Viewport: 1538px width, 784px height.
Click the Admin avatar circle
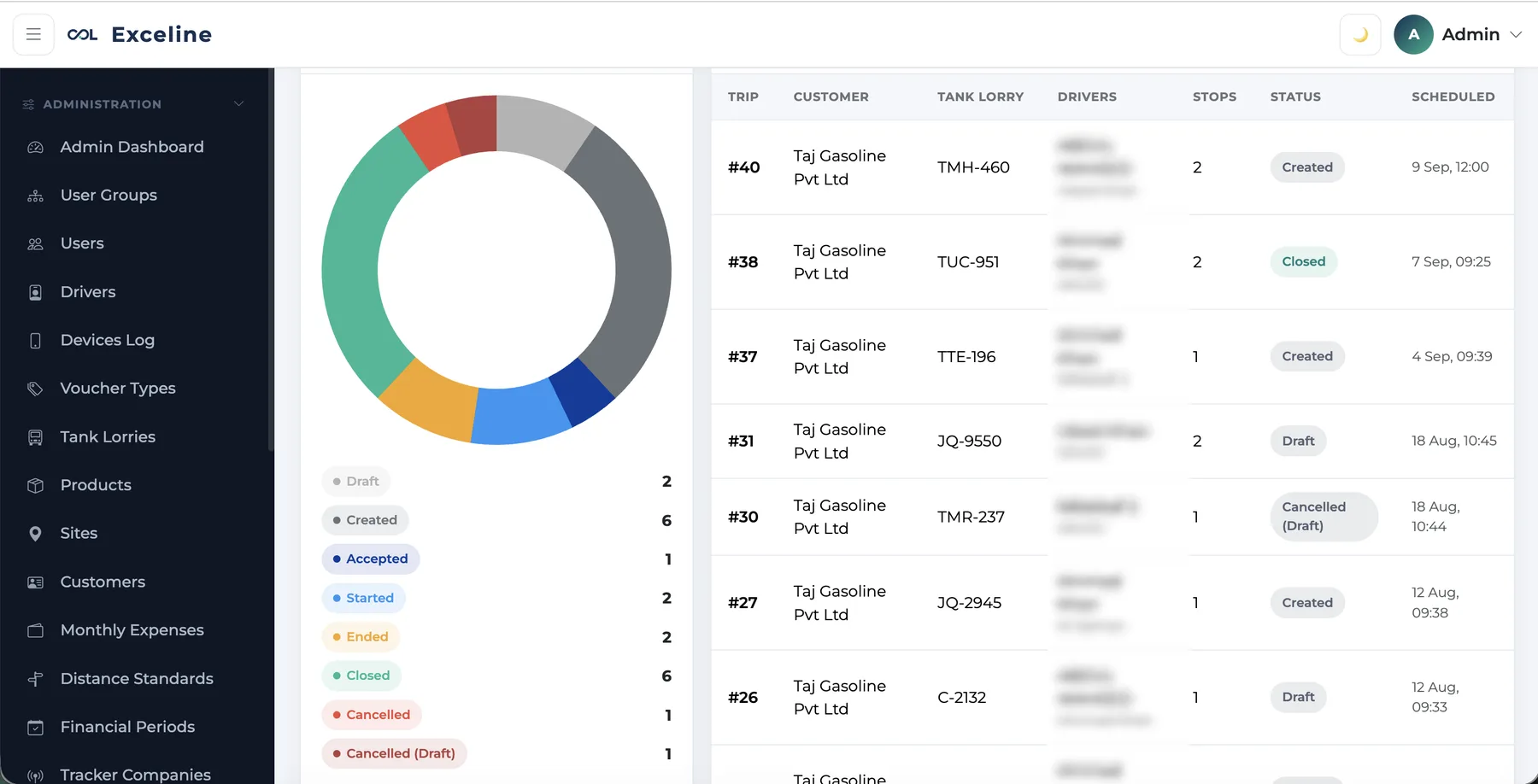[x=1413, y=34]
